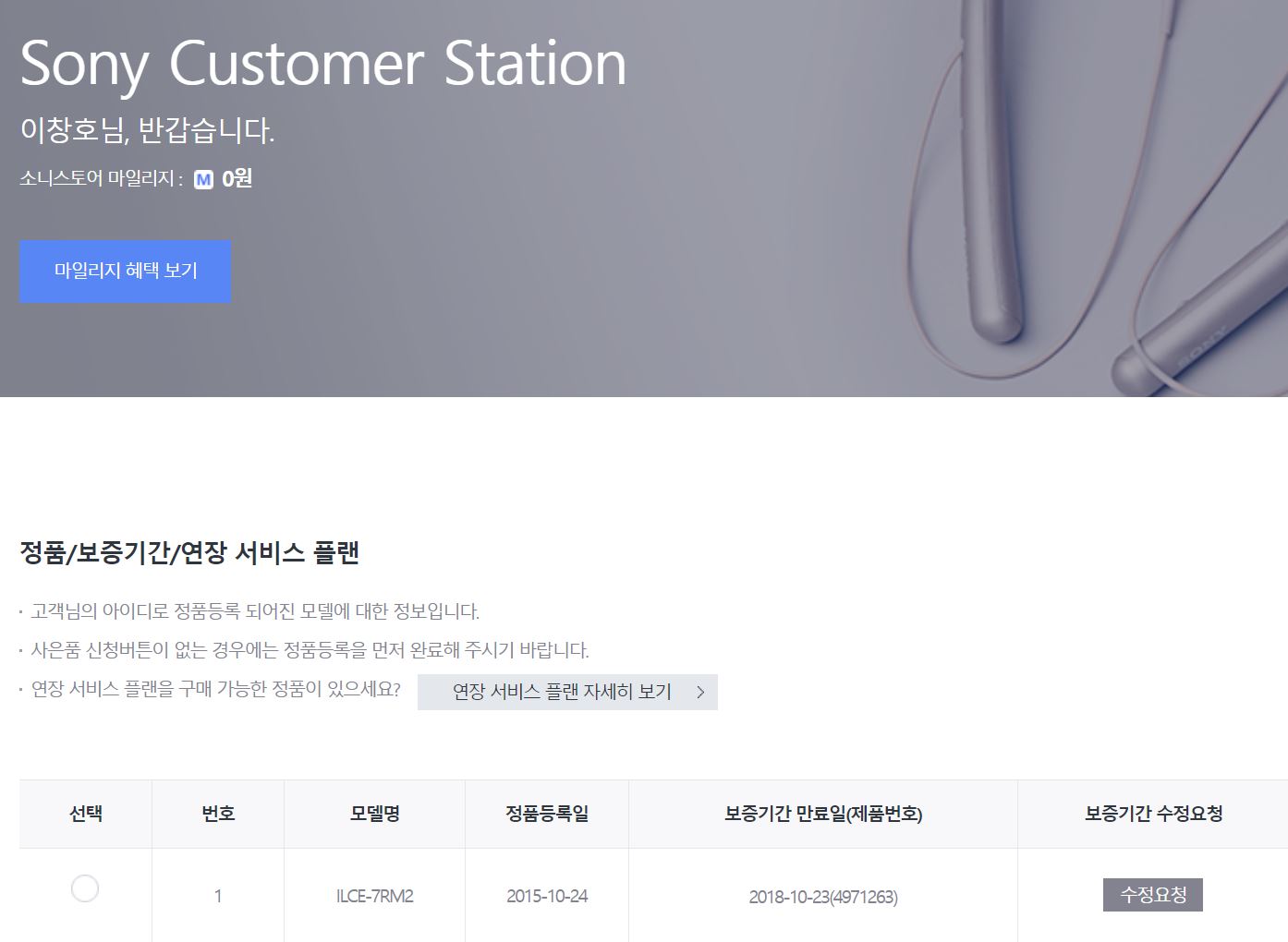
Task: Click the 정품/보증기간/연장 서비스 플랜 heading
Action: point(189,553)
